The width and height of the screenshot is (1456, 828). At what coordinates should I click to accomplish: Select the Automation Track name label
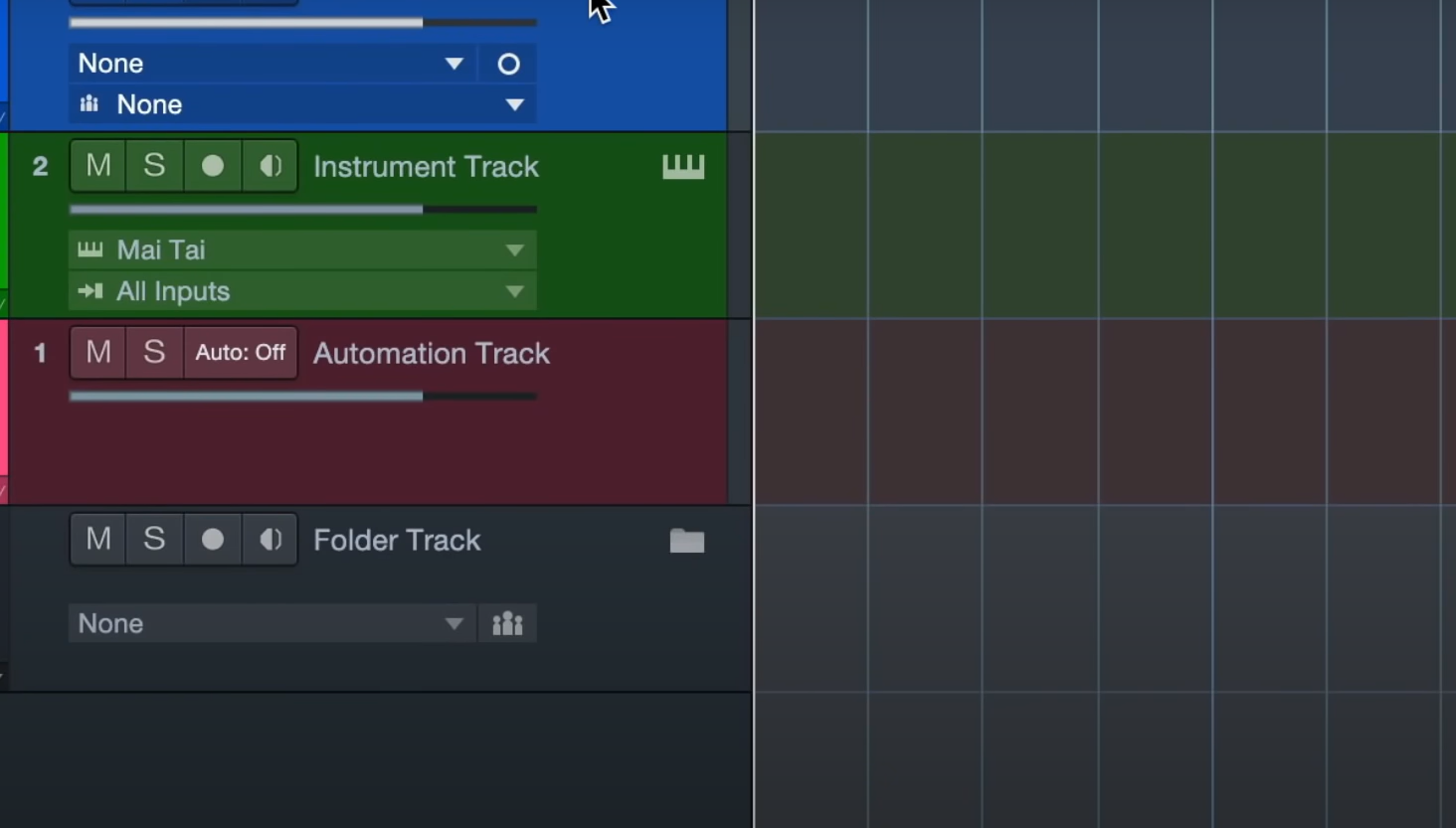(x=431, y=353)
